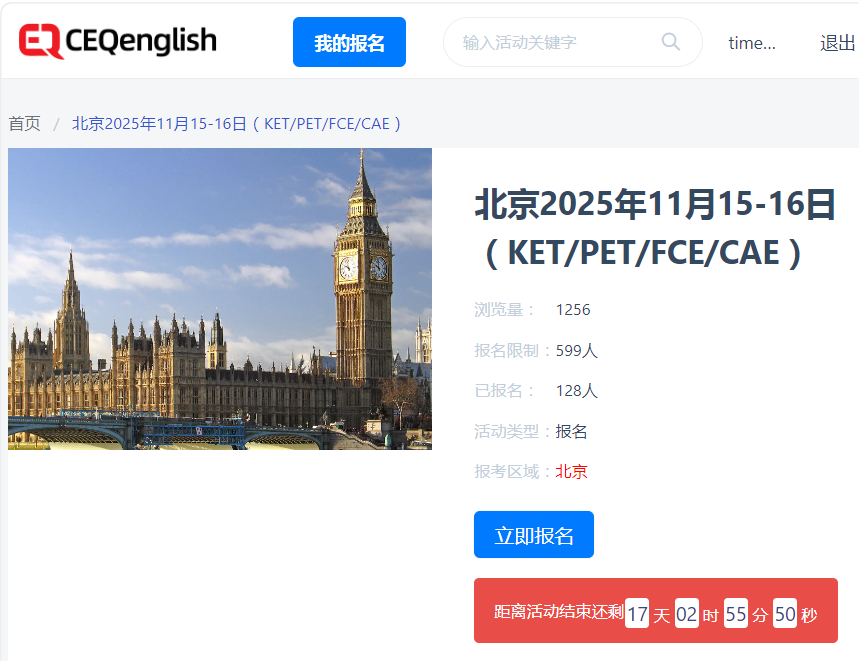This screenshot has height=661, width=859.
Task: Click the red 北京 exam region text
Action: click(x=572, y=471)
